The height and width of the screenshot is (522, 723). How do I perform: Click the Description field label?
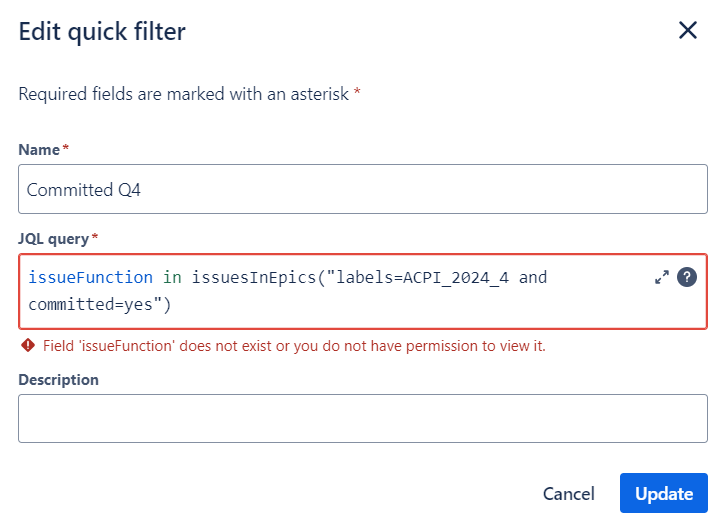(59, 380)
